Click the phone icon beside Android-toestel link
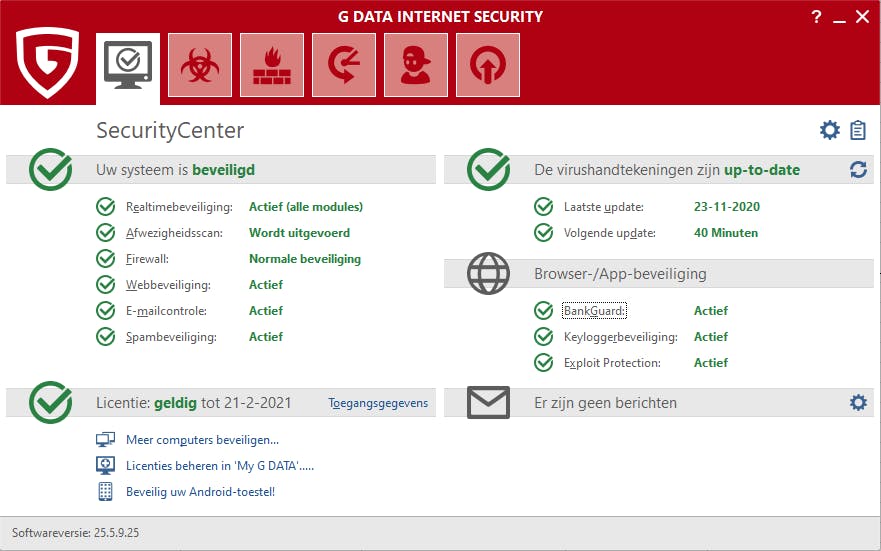Screen dimensions: 881x551 (x=105, y=491)
